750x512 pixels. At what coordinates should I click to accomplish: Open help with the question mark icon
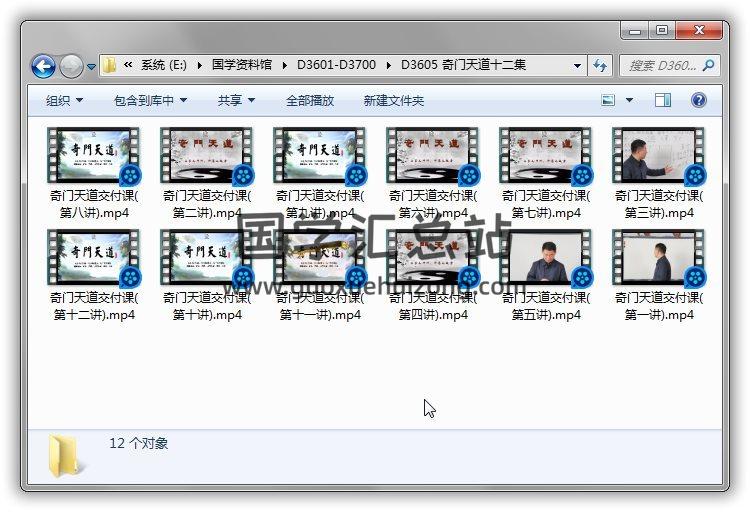699,100
